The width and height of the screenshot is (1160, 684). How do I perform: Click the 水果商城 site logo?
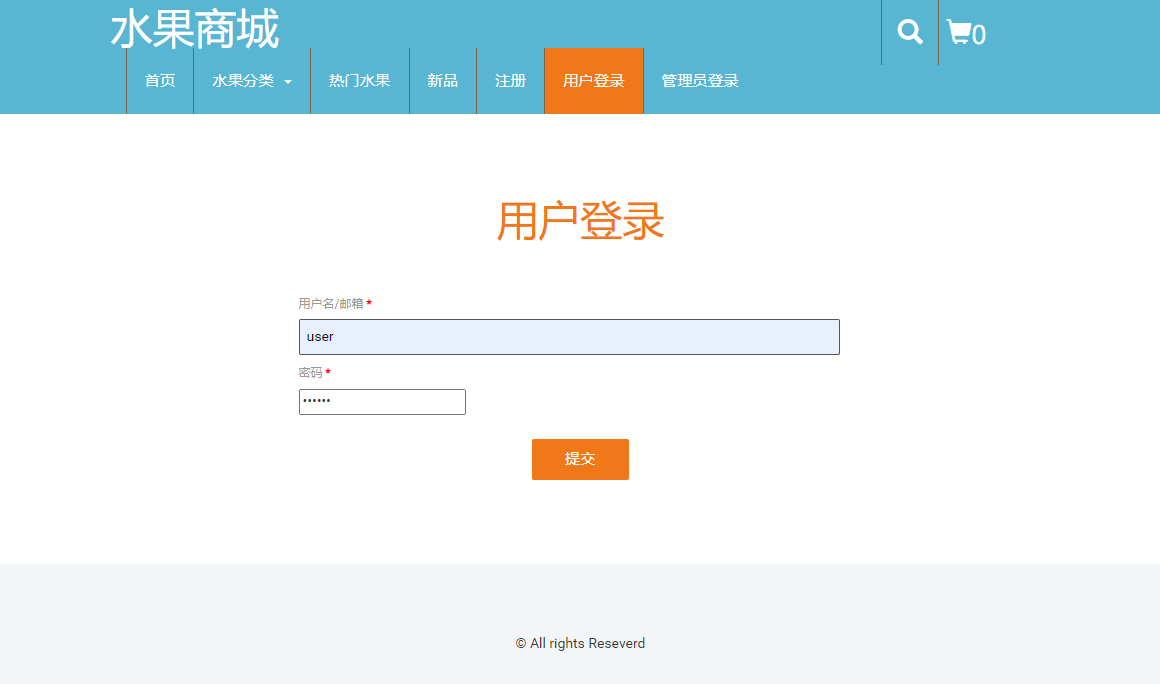coord(195,30)
